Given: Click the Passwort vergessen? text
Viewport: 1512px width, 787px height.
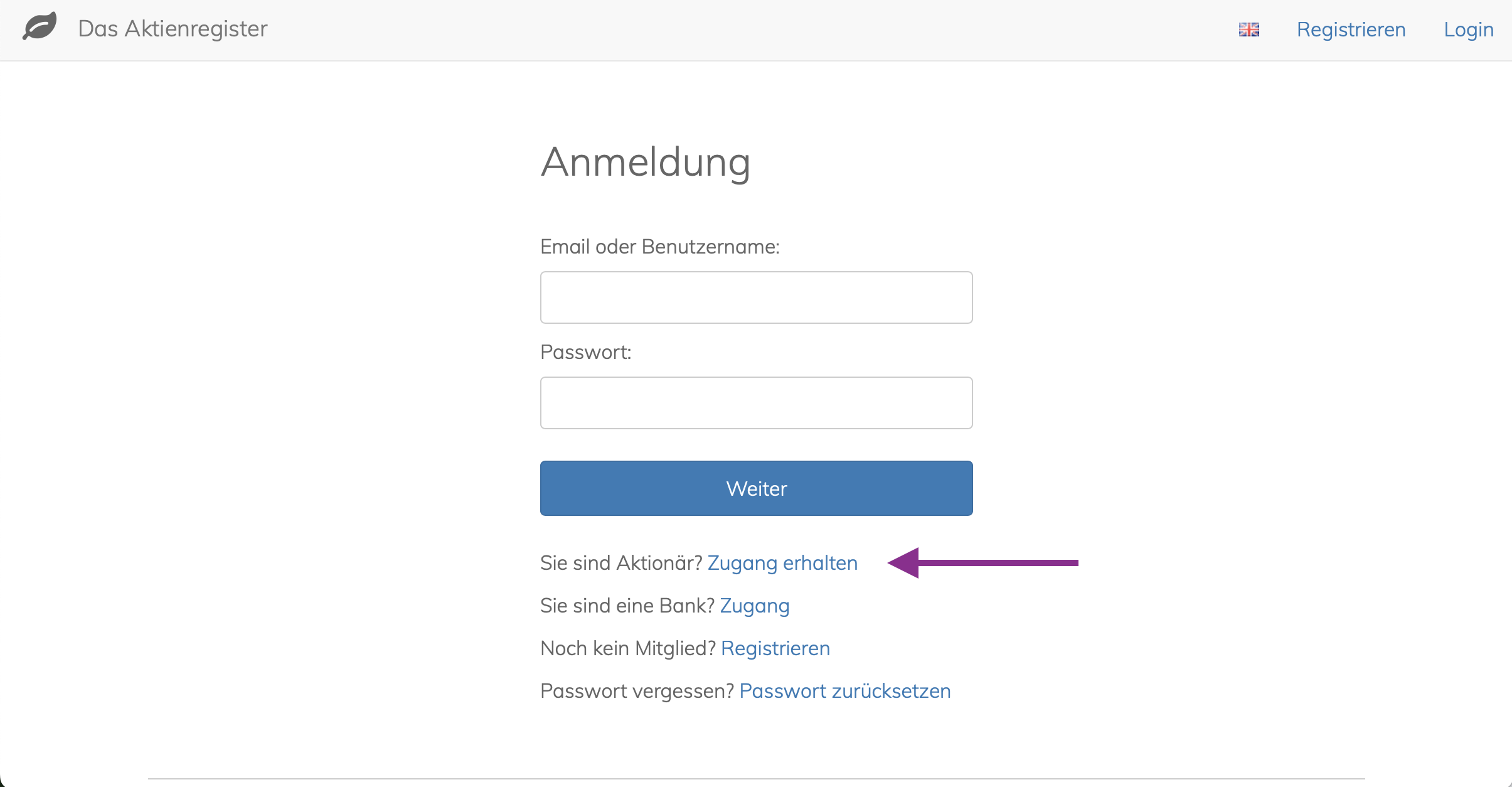Looking at the screenshot, I should [637, 691].
